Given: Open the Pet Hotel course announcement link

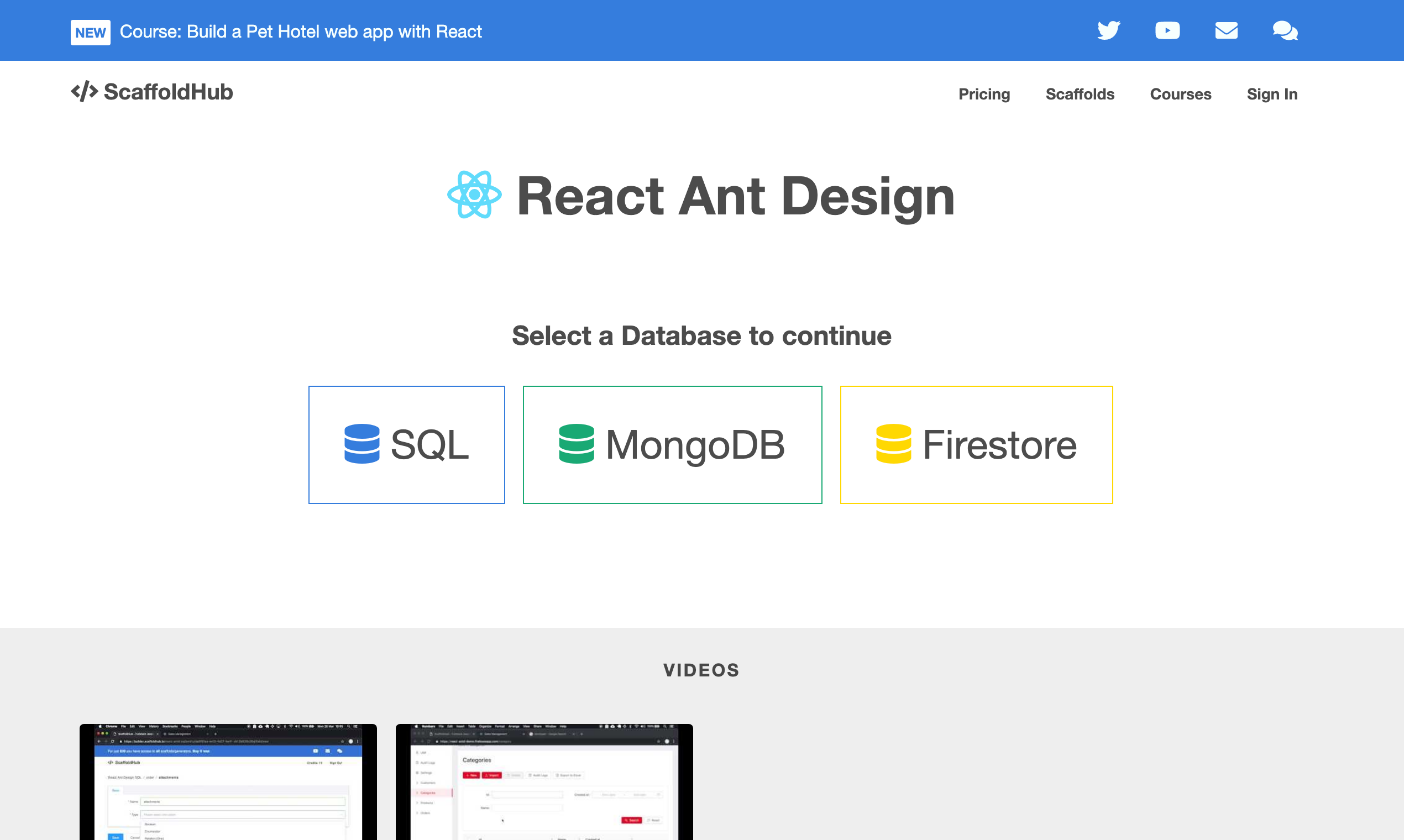Looking at the screenshot, I should click(x=301, y=32).
